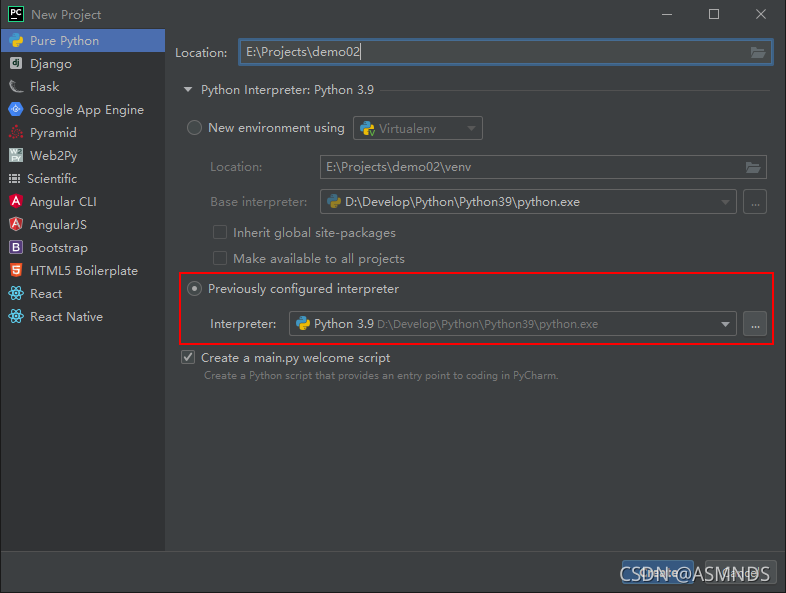Enable Make available to all projects
Viewport: 786px width, 593px height.
220,258
